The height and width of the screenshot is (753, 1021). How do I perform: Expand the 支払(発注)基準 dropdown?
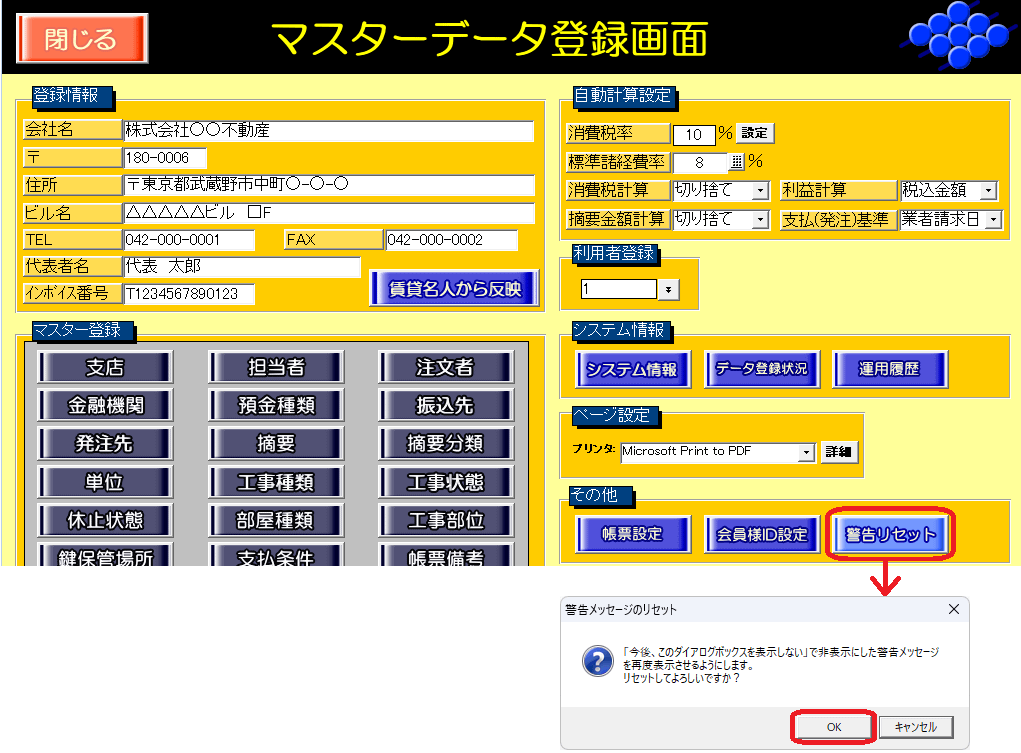pos(993,219)
